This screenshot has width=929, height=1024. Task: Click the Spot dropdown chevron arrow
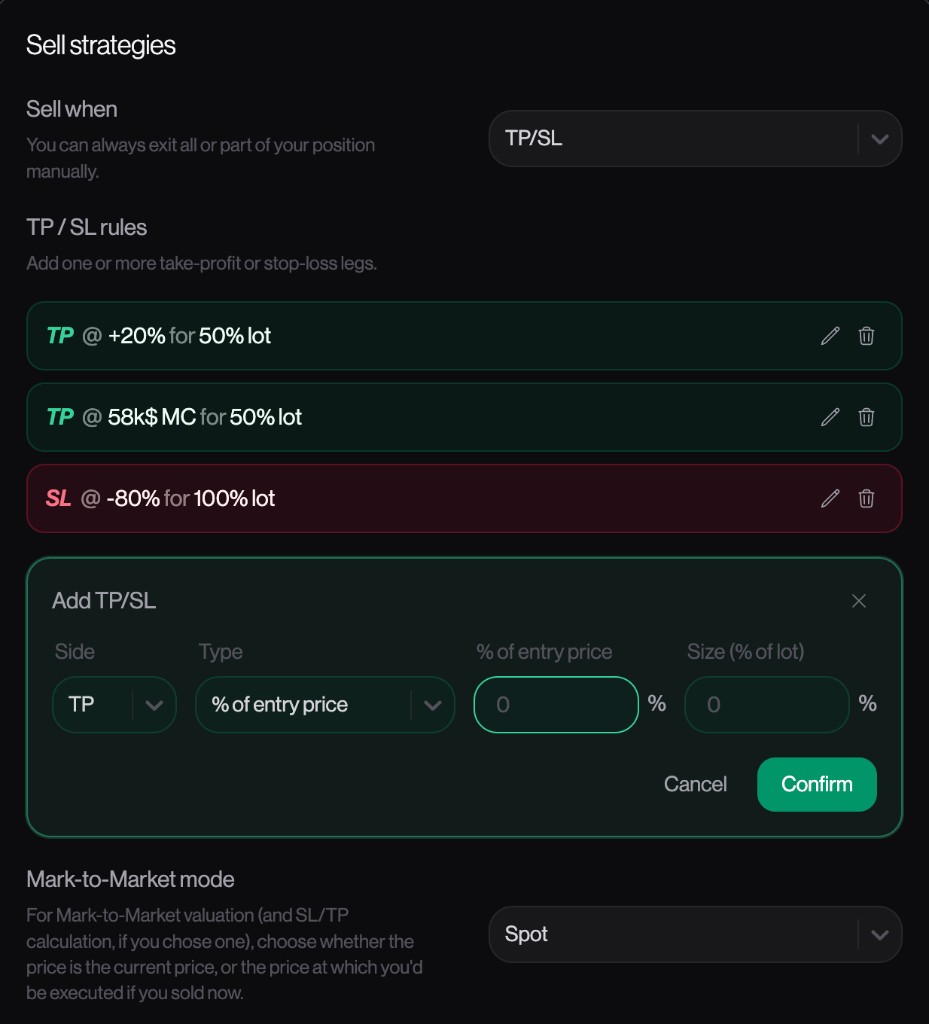879,935
